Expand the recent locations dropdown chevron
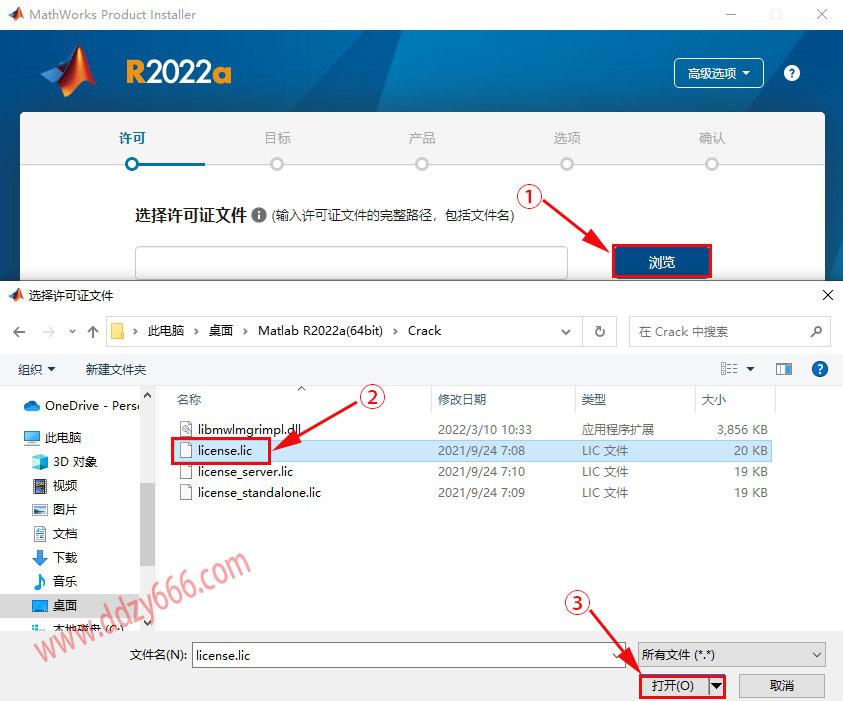Image resolution: width=843 pixels, height=701 pixels. (x=72, y=332)
